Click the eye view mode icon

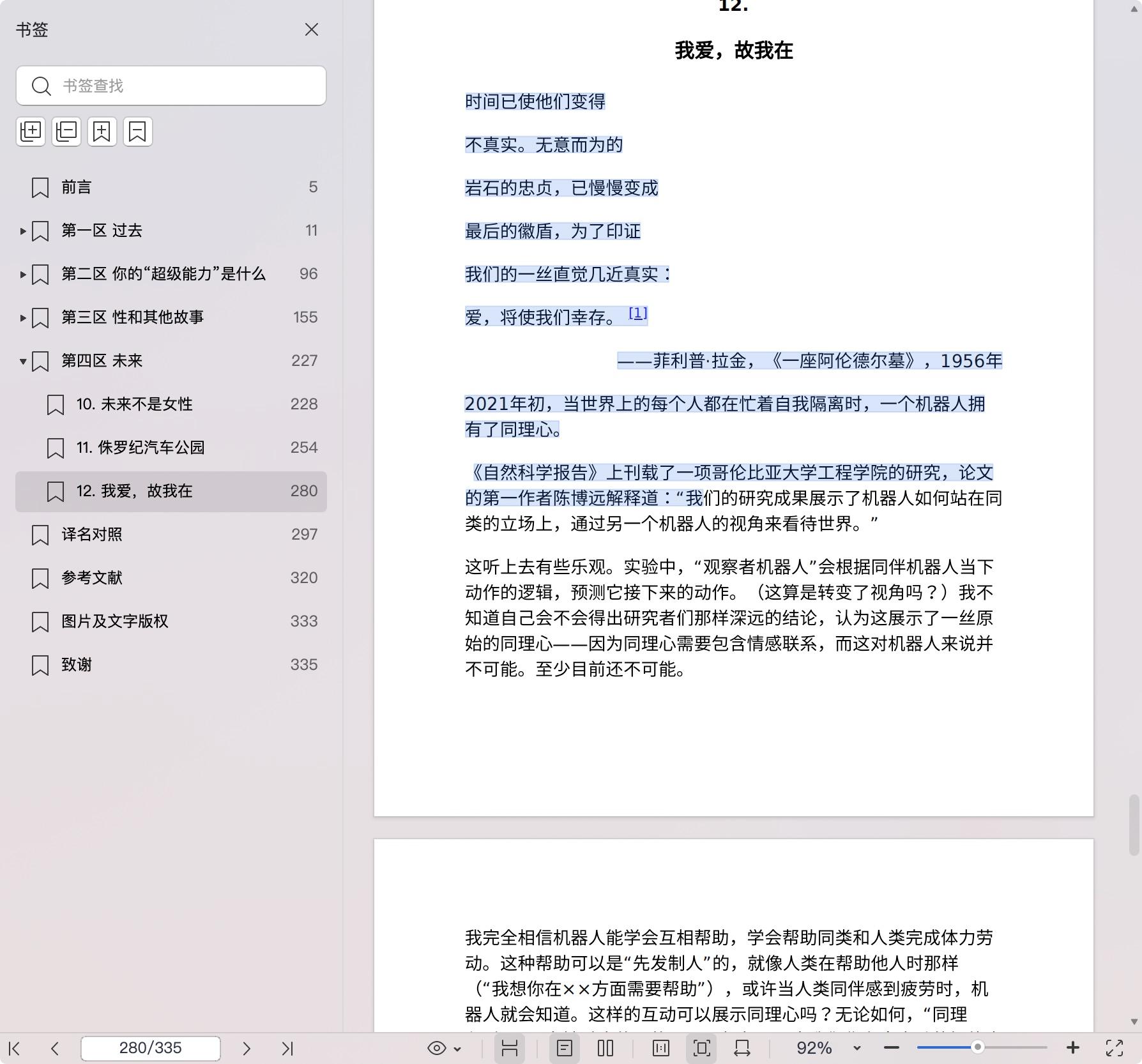pos(437,1048)
